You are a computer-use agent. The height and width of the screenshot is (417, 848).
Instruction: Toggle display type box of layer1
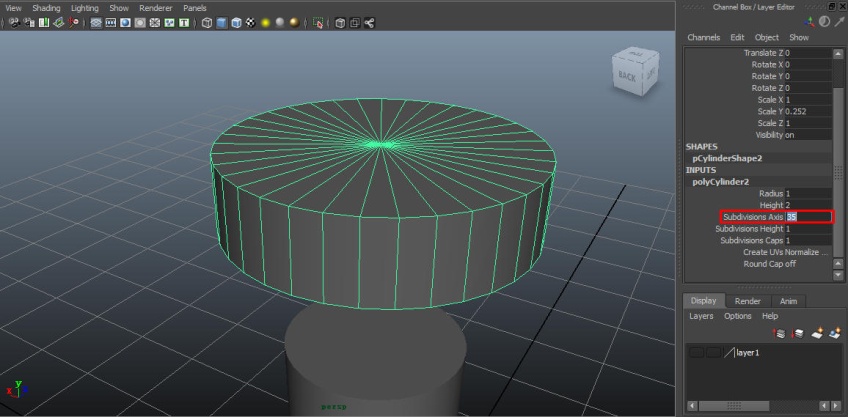(x=713, y=353)
